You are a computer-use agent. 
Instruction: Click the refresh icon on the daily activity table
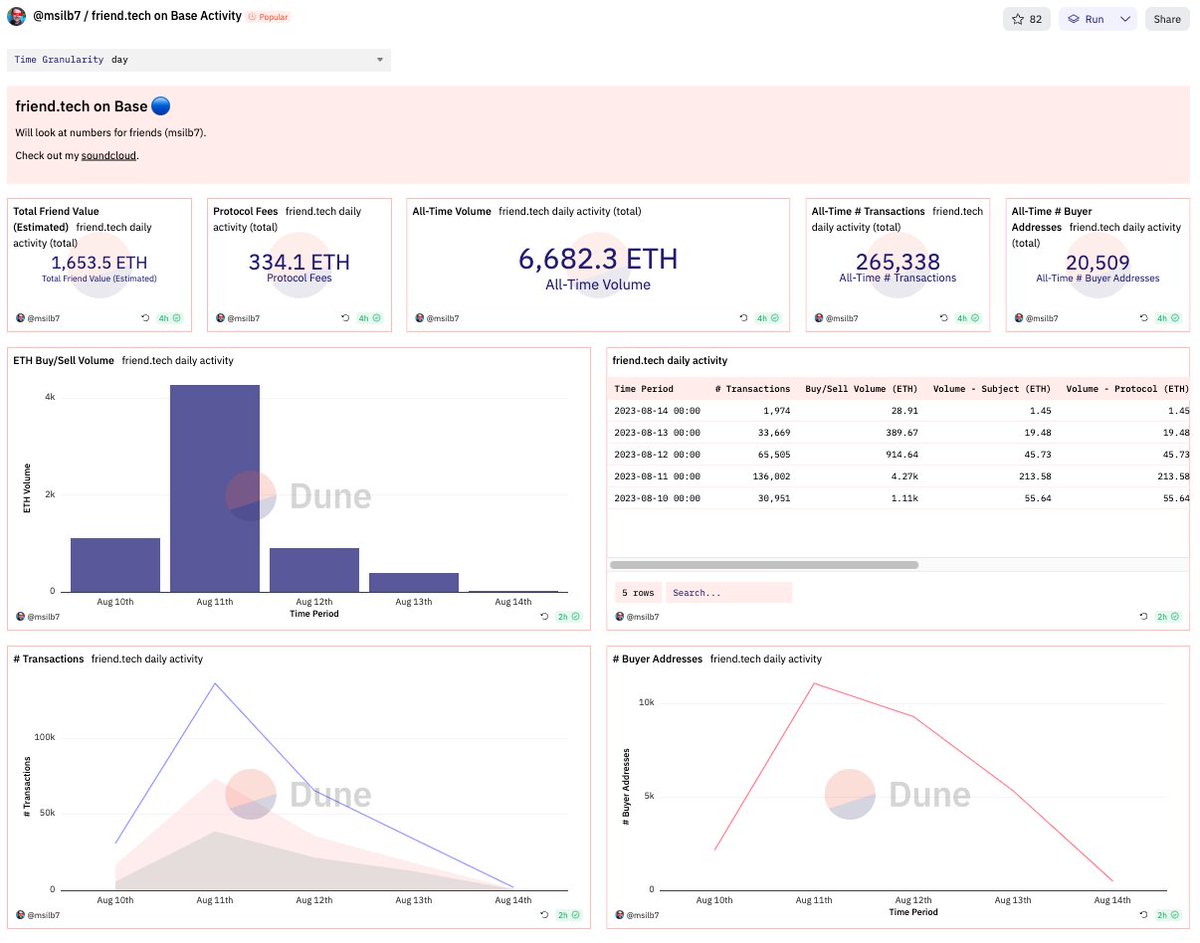pyautogui.click(x=1145, y=617)
